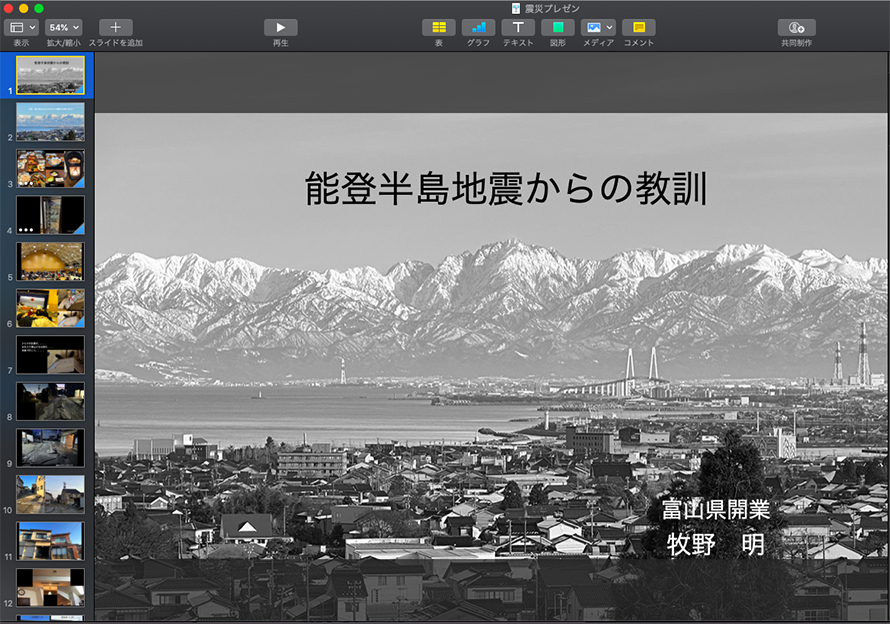Select slide 12 interior room thumbnail

tap(51, 587)
